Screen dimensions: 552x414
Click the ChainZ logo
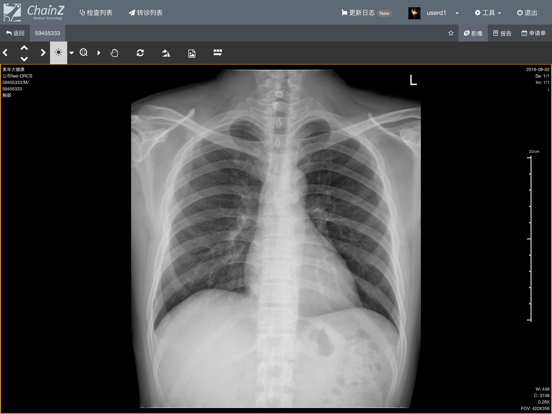(33, 12)
